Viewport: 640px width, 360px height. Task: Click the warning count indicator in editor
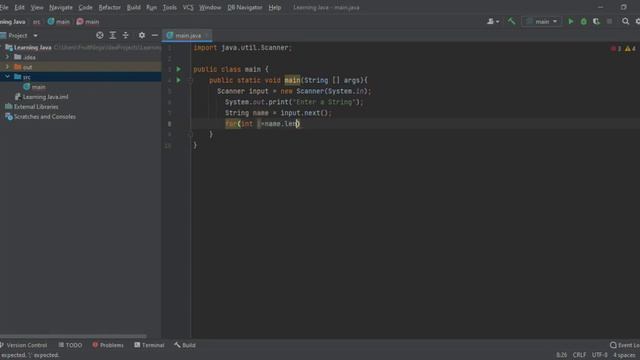(x=630, y=49)
